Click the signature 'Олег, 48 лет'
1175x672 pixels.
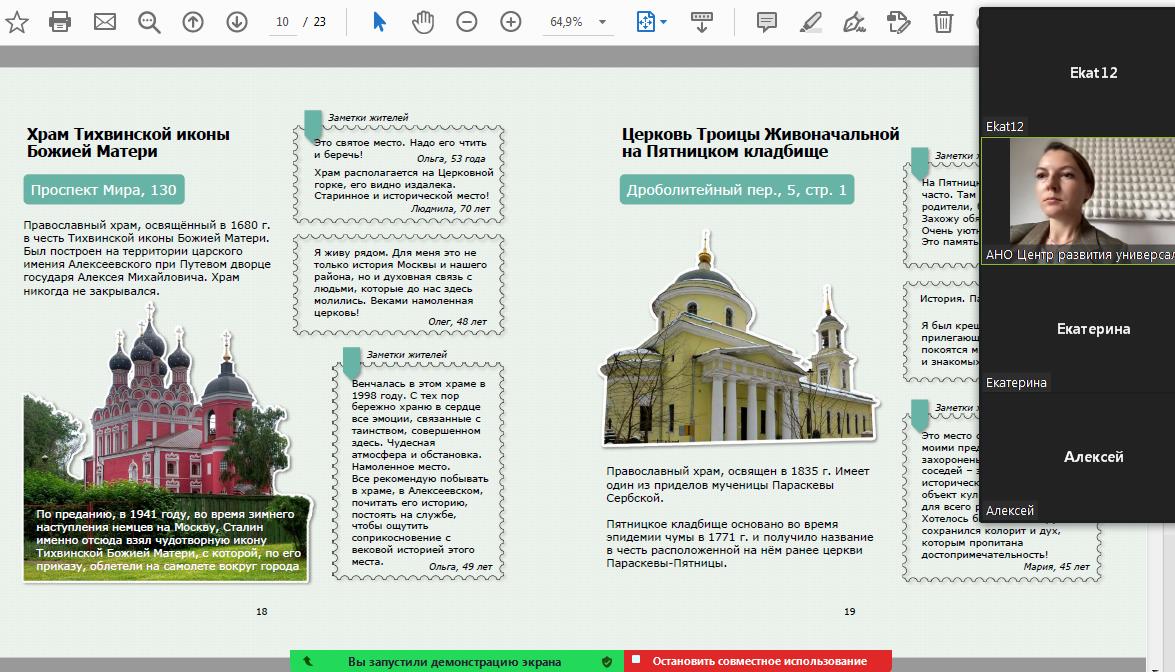457,321
